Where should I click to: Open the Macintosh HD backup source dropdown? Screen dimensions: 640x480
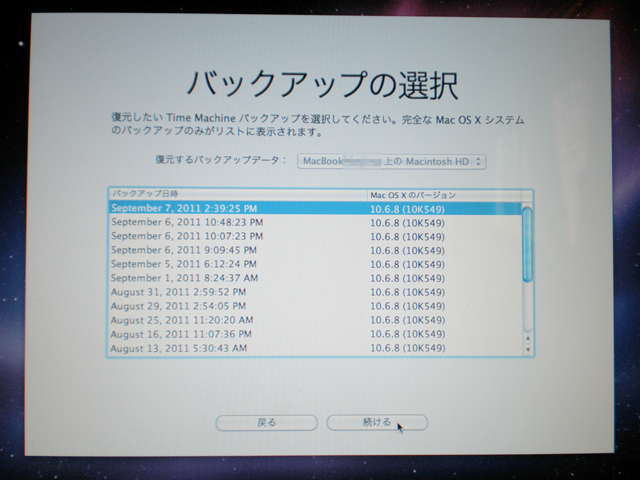tap(392, 161)
